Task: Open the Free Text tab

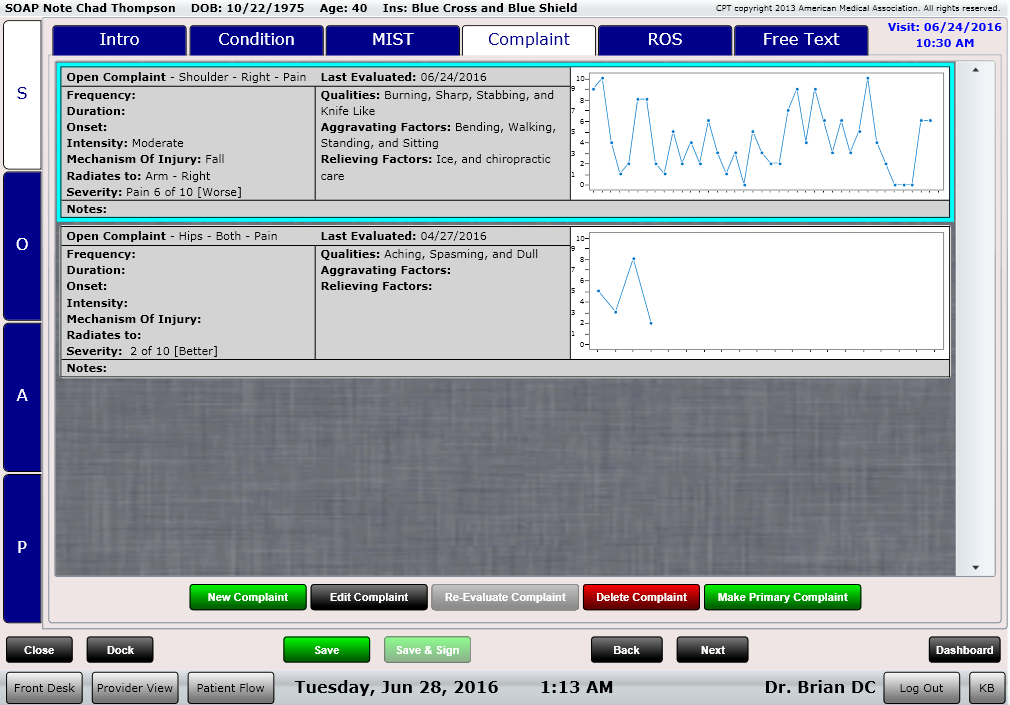Action: [800, 40]
